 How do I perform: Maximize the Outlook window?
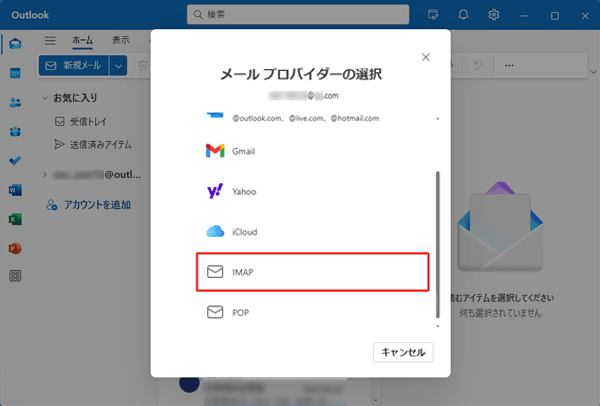pyautogui.click(x=555, y=16)
